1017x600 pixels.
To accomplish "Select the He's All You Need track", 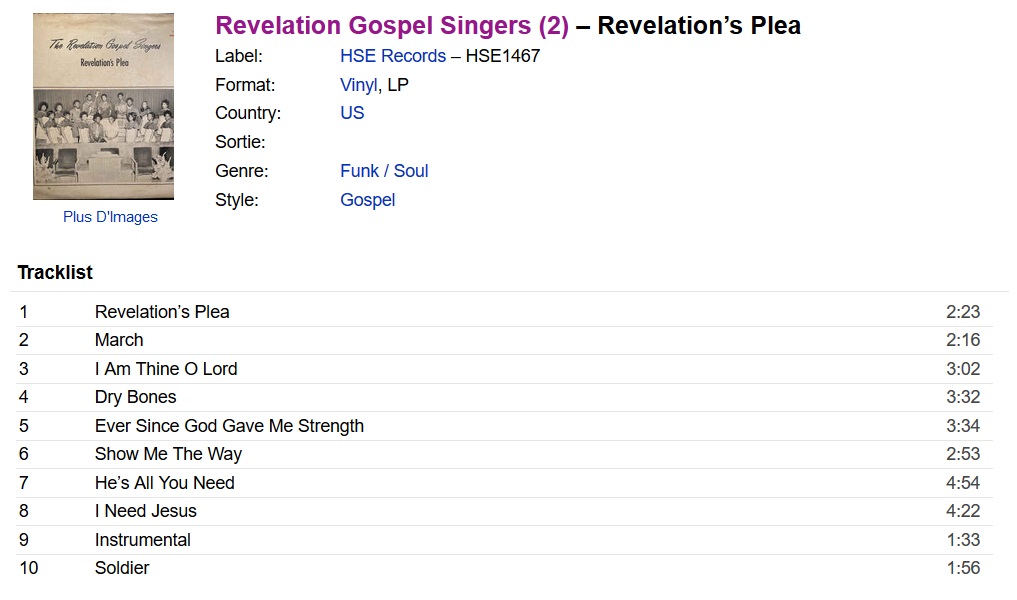I will 504,483.
